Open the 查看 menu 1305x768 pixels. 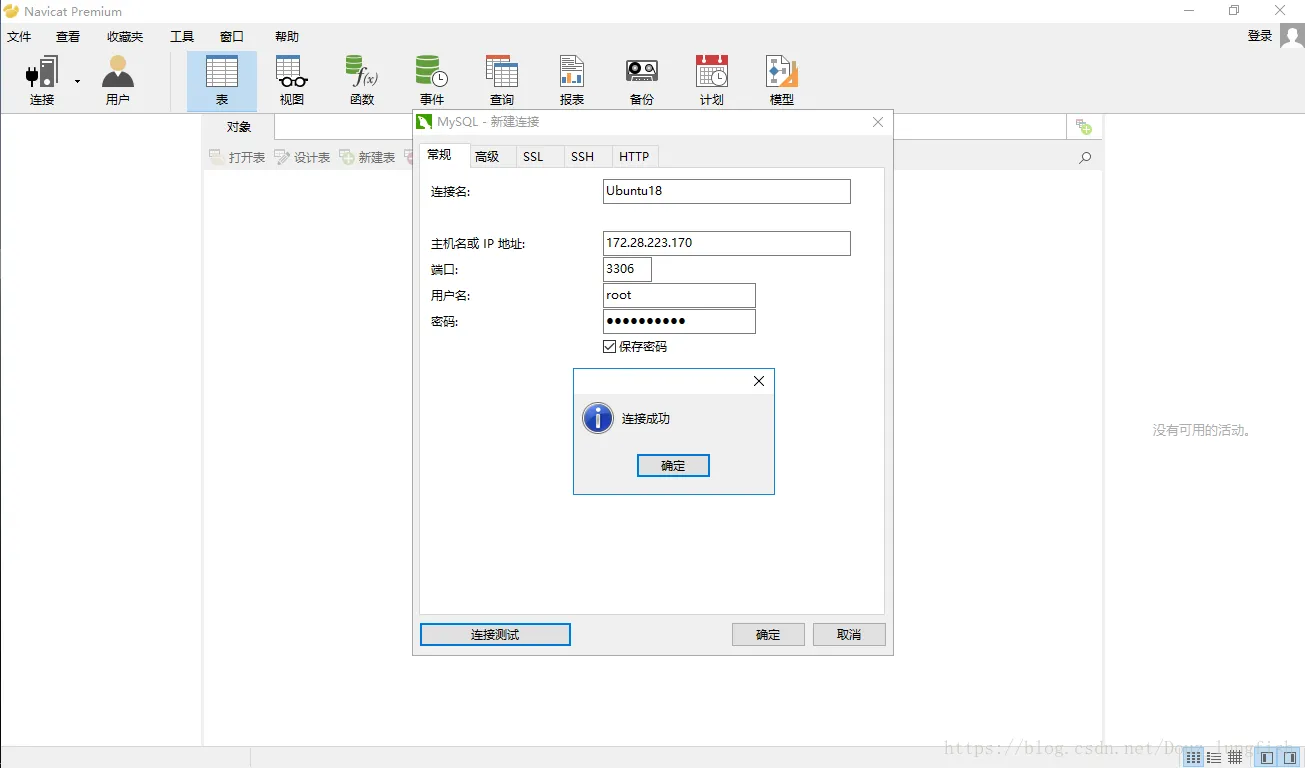click(68, 36)
